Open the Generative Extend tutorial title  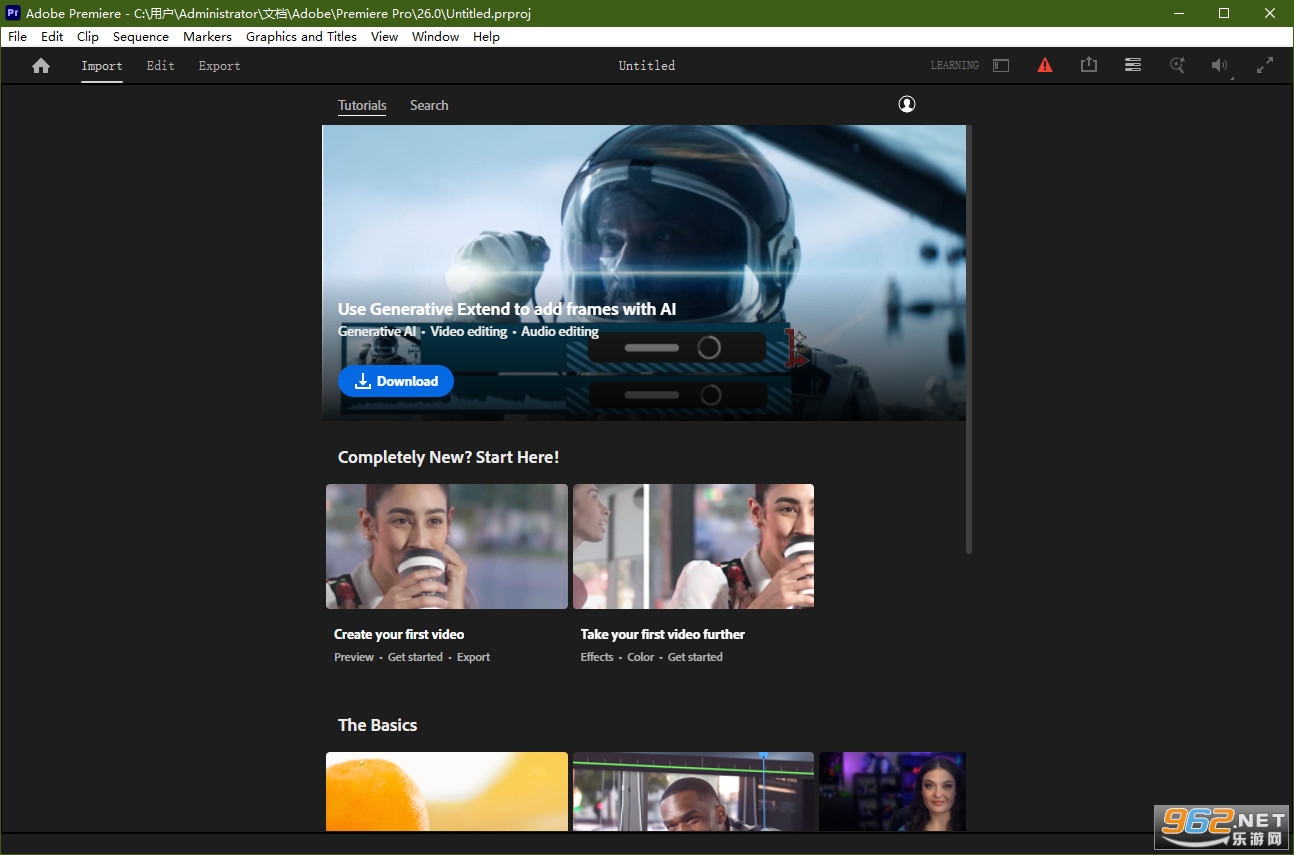(x=507, y=309)
